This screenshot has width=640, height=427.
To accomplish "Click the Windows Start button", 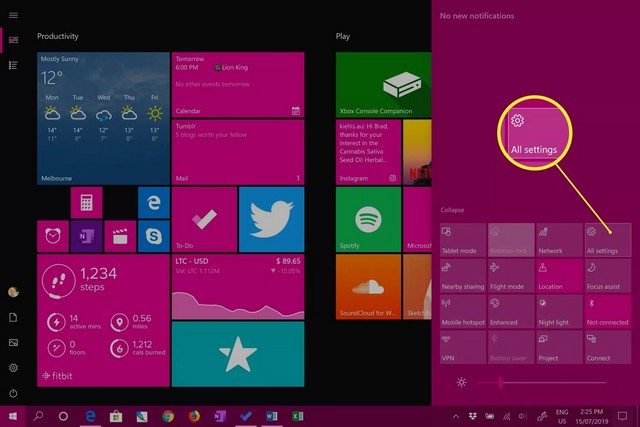I will click(13, 416).
